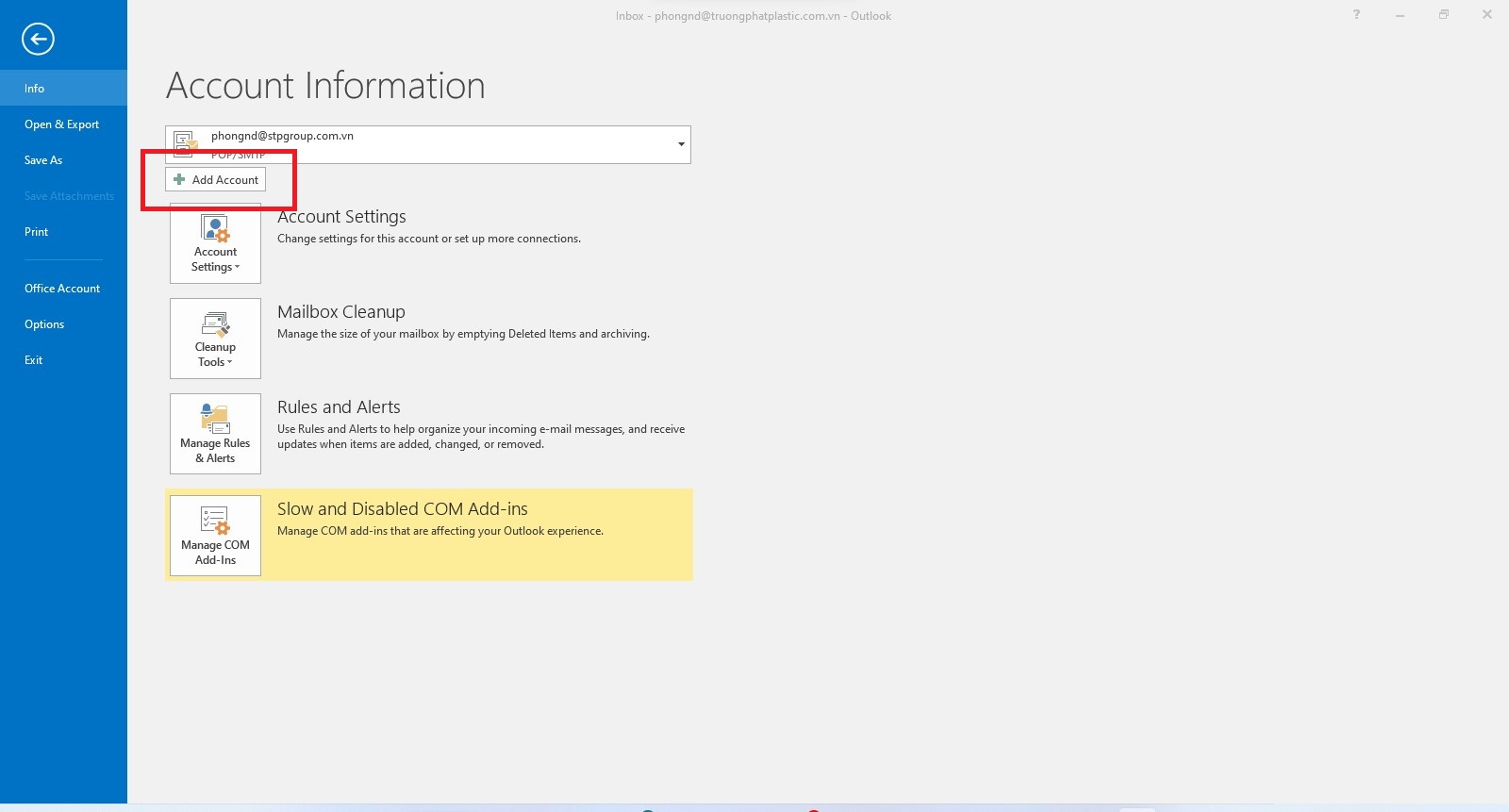
Task: Open the Open & Export menu
Action: pyautogui.click(x=61, y=124)
